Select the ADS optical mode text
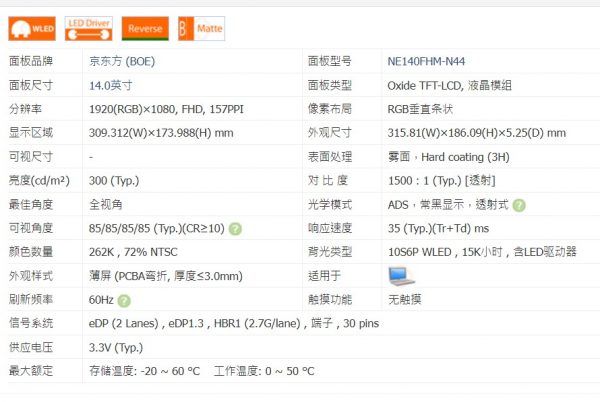 [448, 205]
